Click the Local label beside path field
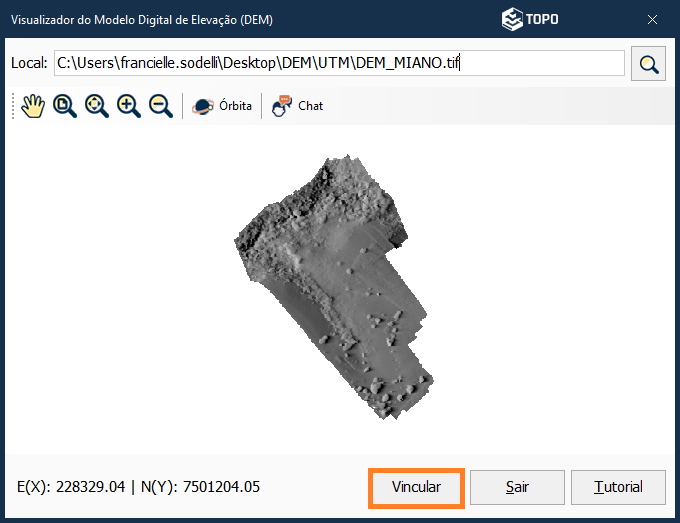Screen dimensions: 680x523 pyautogui.click(x=29, y=64)
